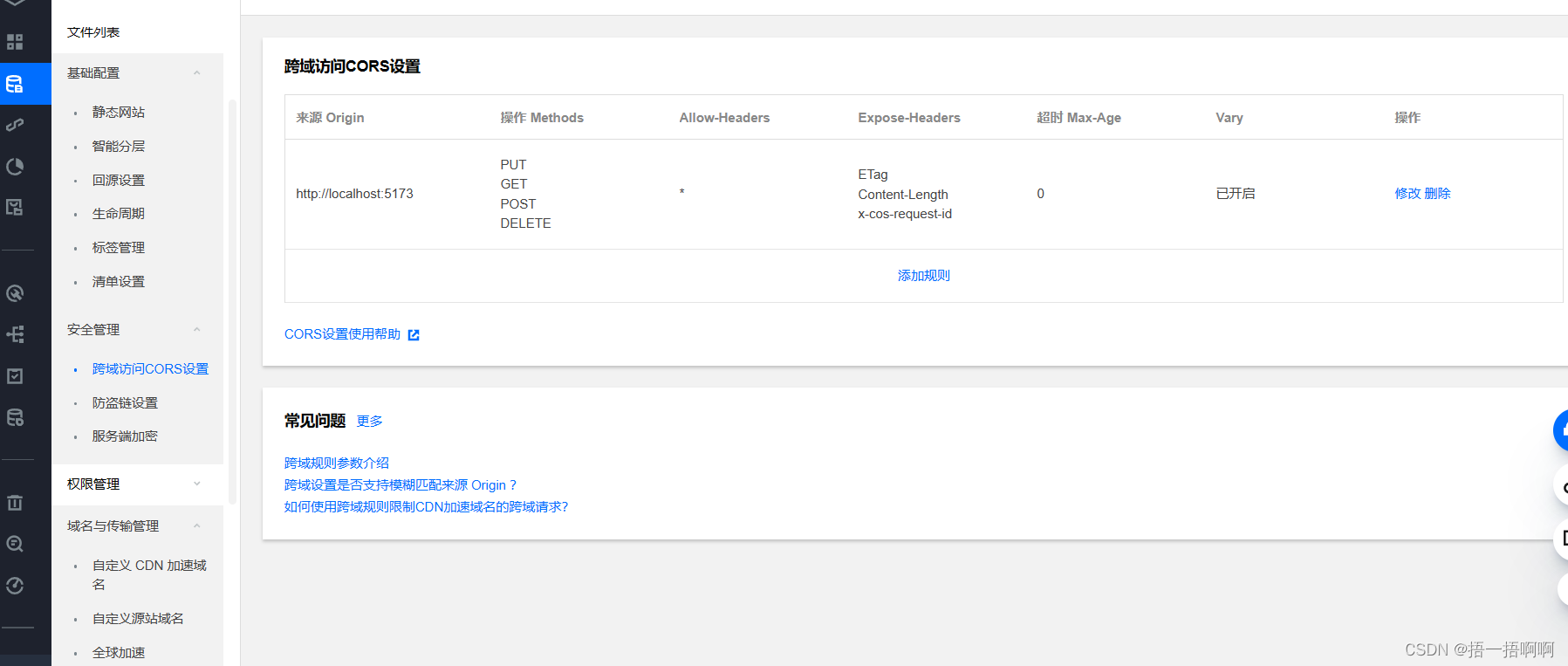This screenshot has width=1568, height=666.
Task: Click the 操作 Methods column header
Action: coord(542,118)
